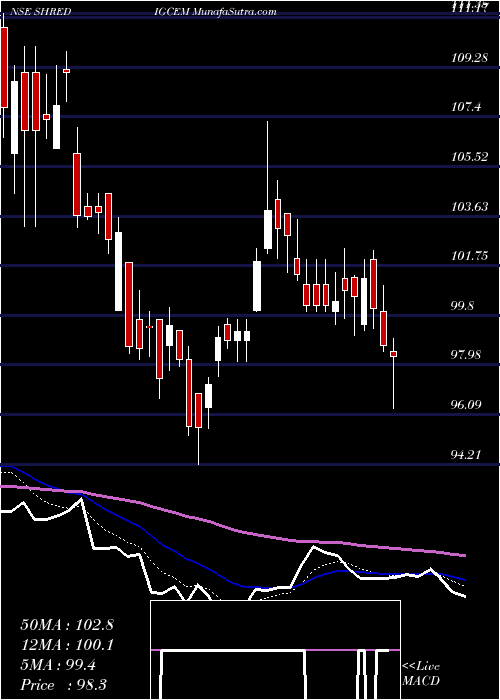Select the 107.4 price axis label
This screenshot has height=700, width=500.
coord(466,107)
